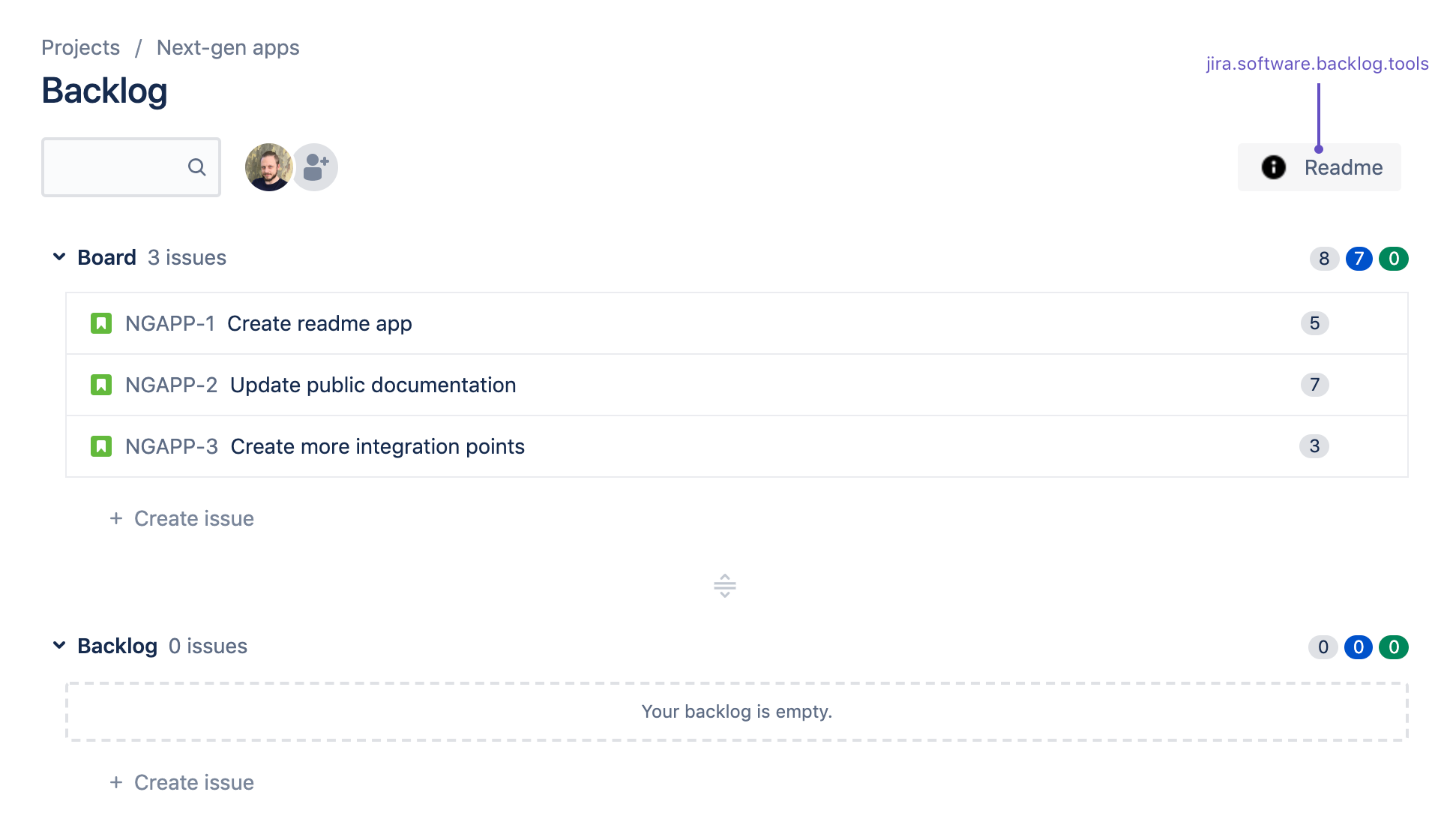
Task: Click the story icon beside NGAPP-3
Action: (x=101, y=445)
